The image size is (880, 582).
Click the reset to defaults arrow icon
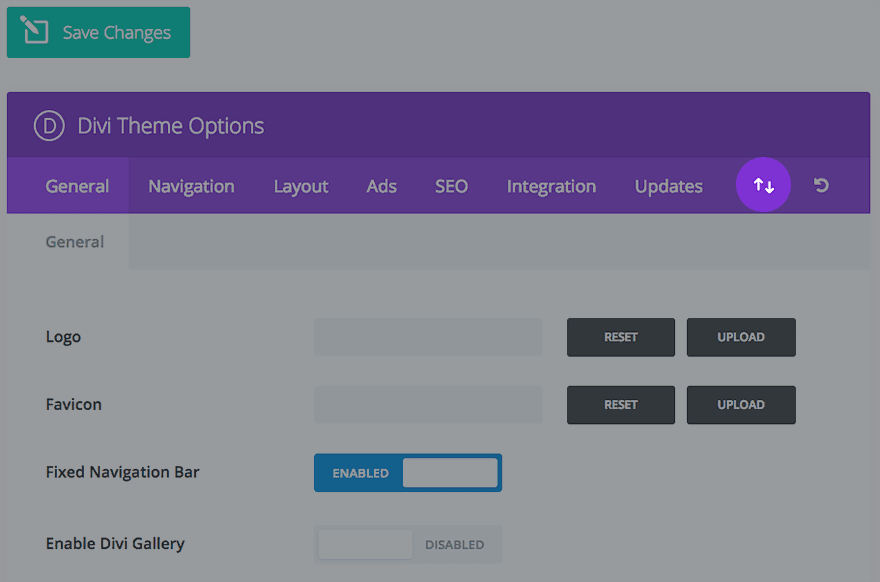tap(821, 186)
